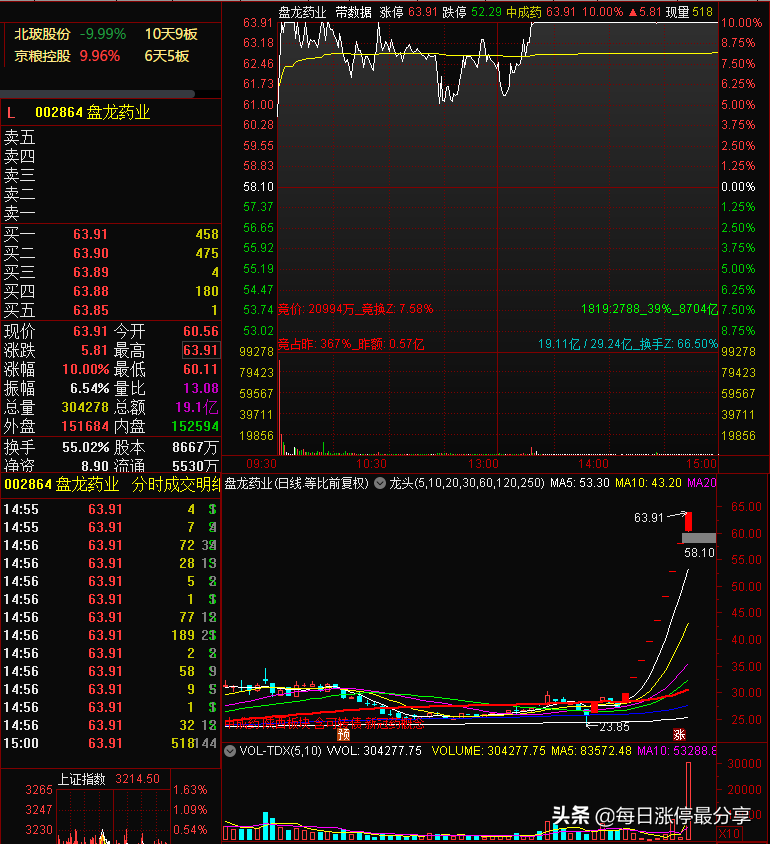The height and width of the screenshot is (844, 770).
Task: Click the 量比 value 13.08
Action: pos(201,388)
